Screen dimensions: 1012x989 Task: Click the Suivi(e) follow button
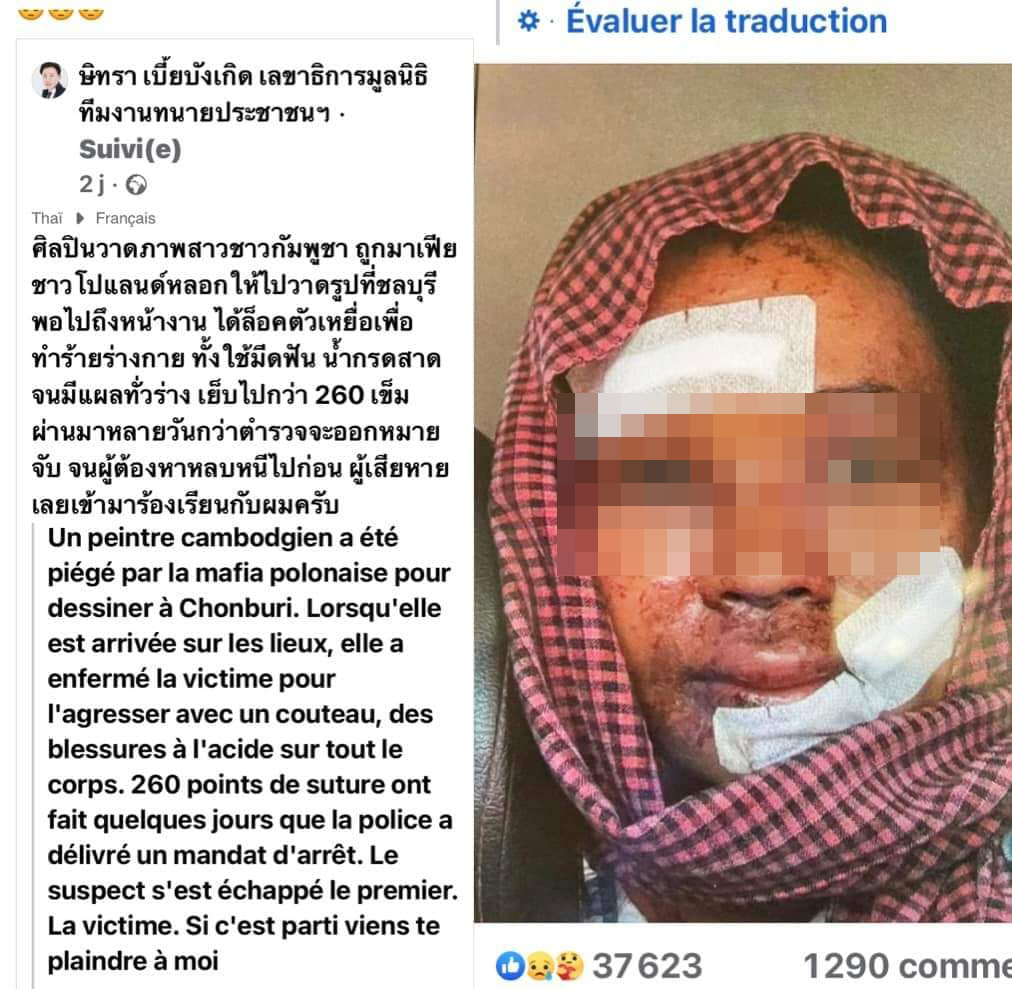[x=130, y=149]
